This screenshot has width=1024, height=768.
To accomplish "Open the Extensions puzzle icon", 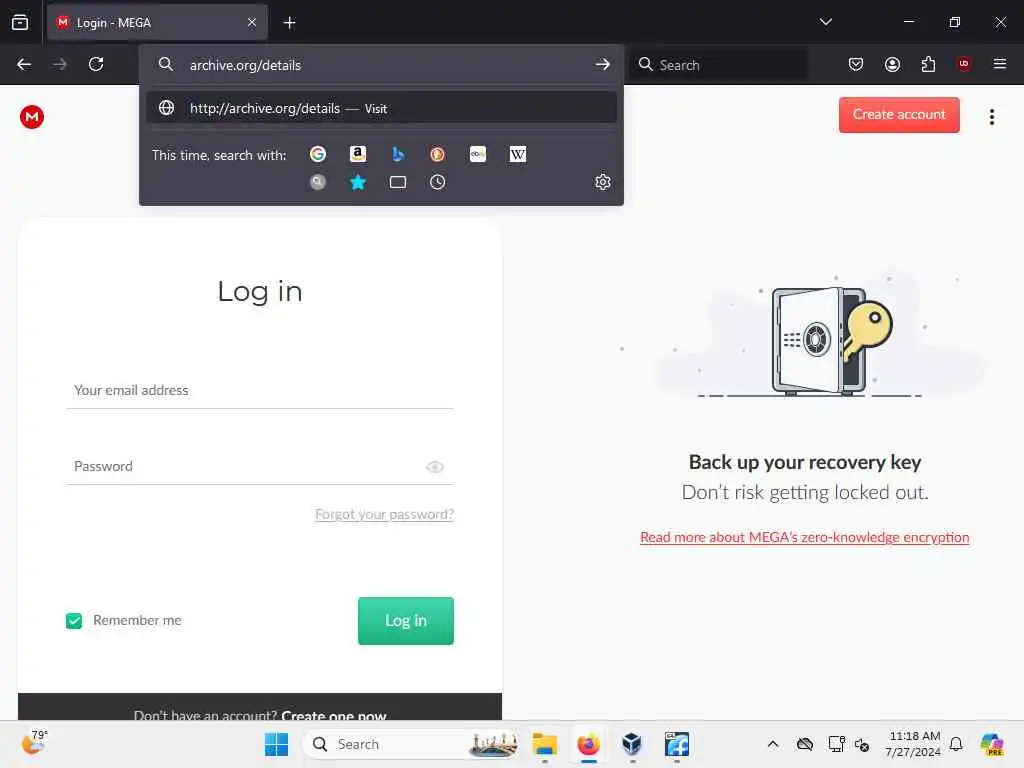I will point(928,64).
